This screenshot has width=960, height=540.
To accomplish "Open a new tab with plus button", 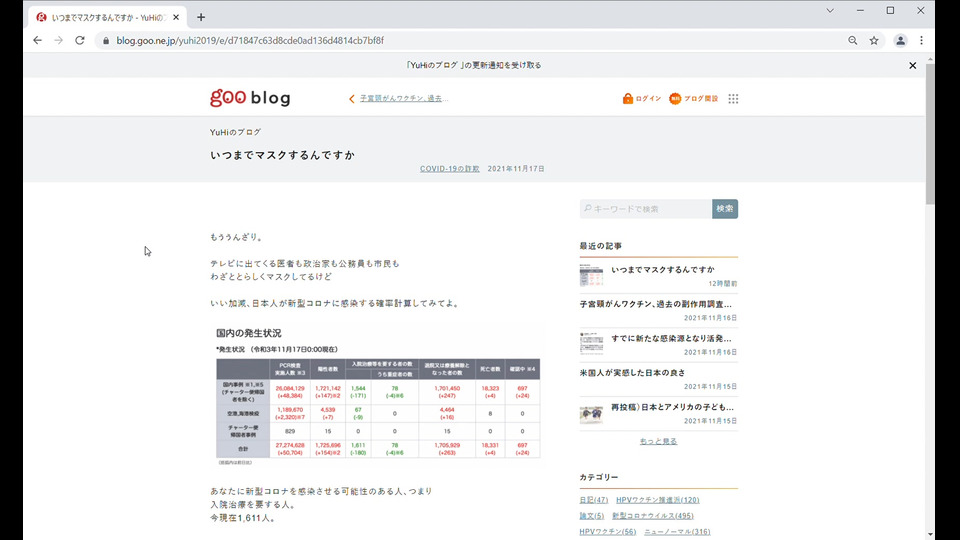I will [201, 17].
